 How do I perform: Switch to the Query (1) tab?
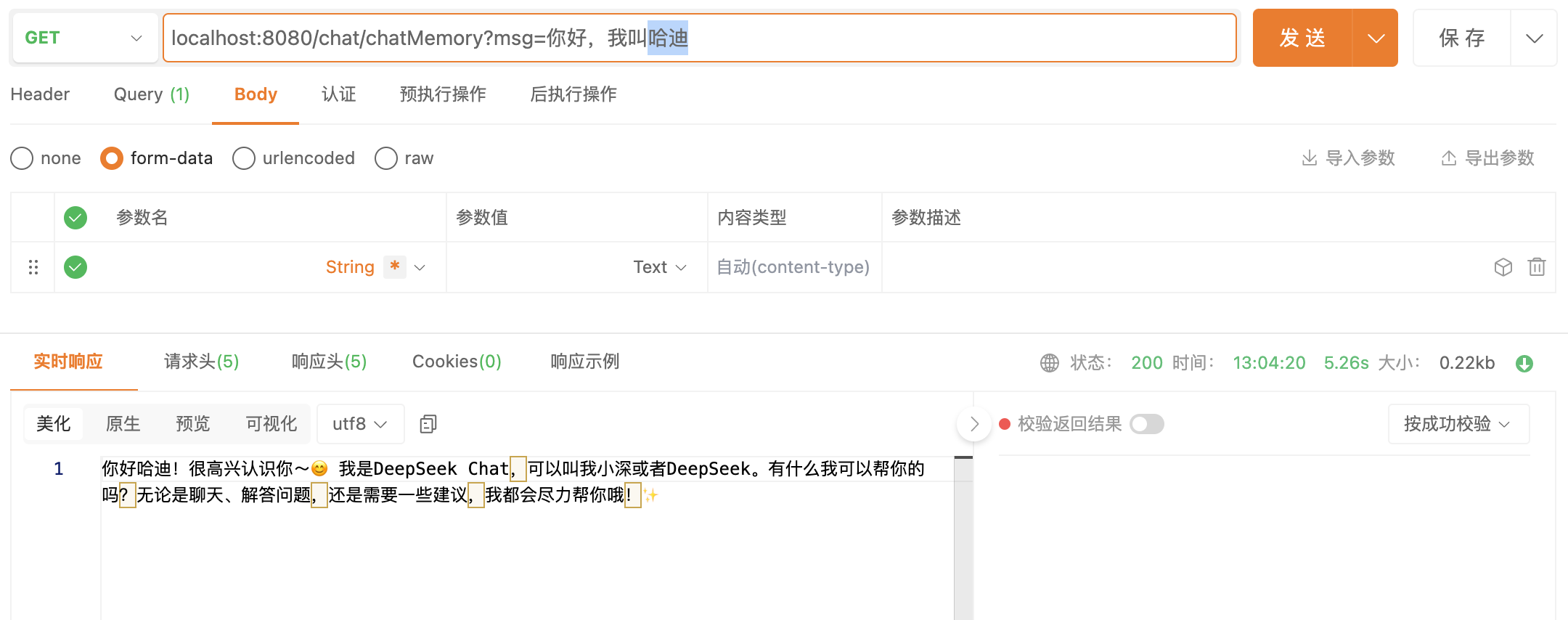point(152,94)
